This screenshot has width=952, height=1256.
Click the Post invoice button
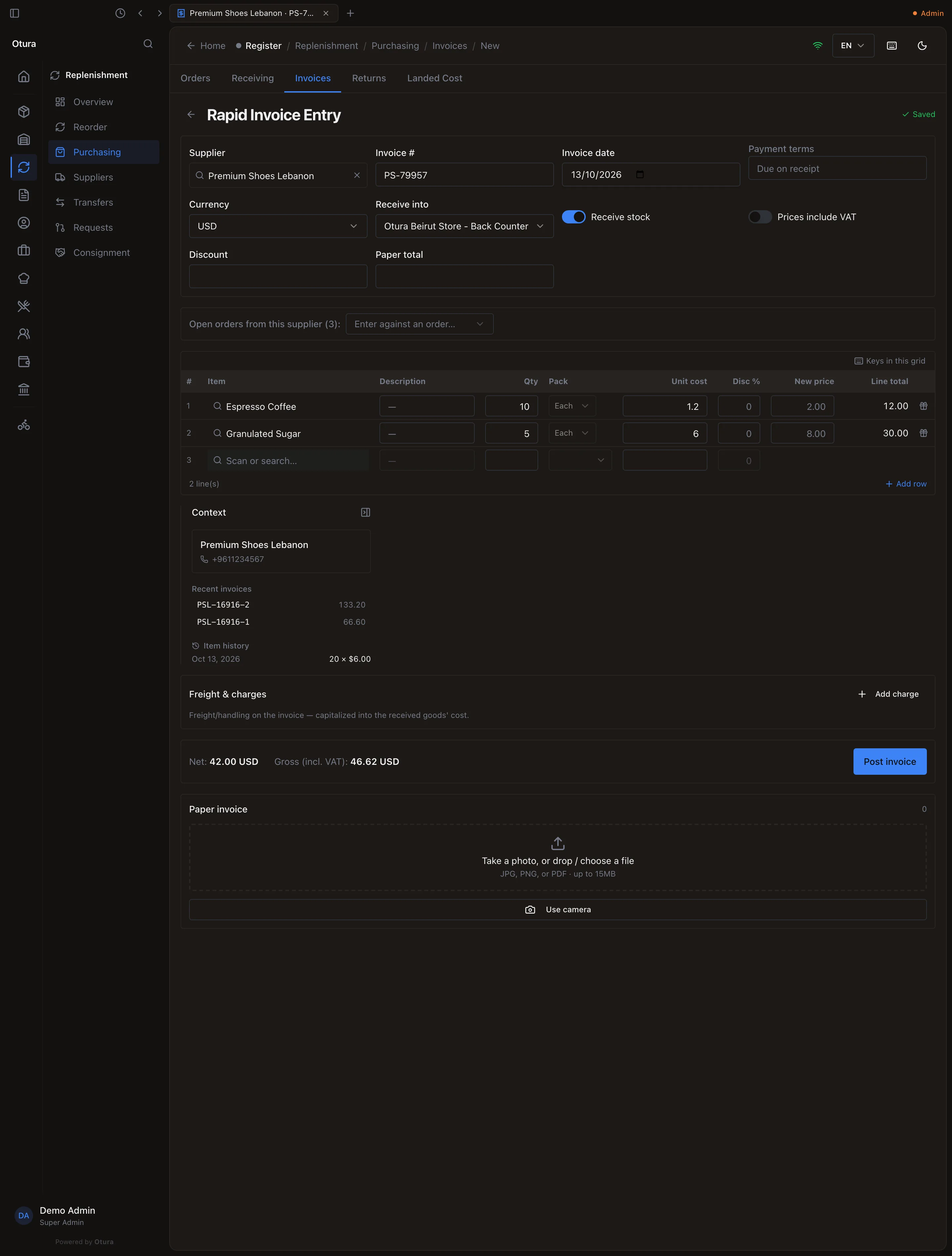[890, 762]
